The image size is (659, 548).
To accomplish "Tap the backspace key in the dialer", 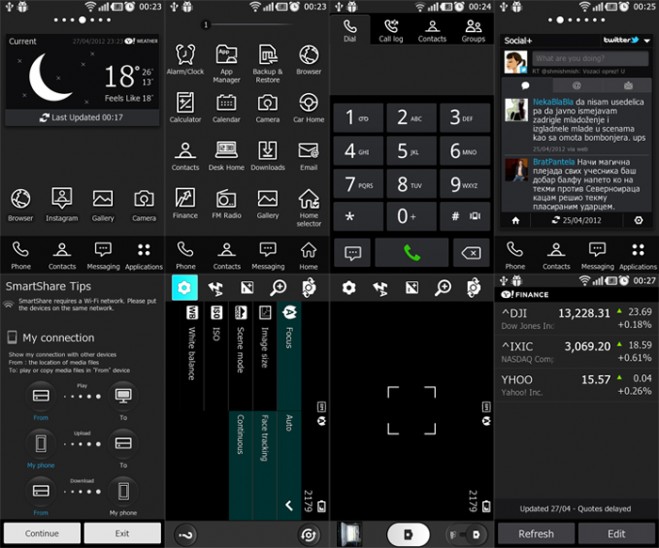I will click(471, 253).
